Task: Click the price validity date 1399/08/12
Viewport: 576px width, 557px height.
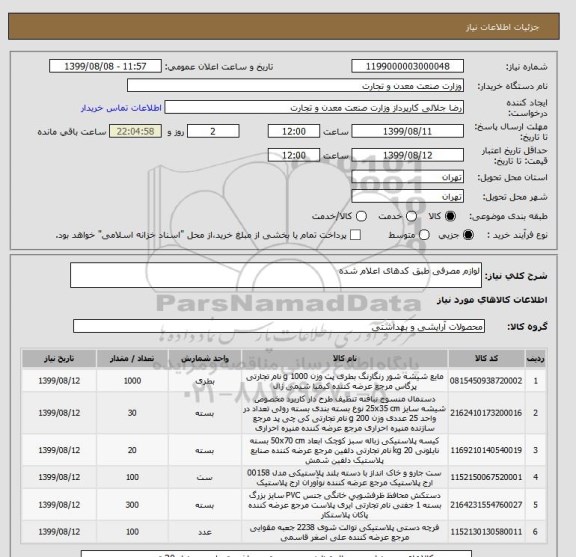Action: coord(407,155)
